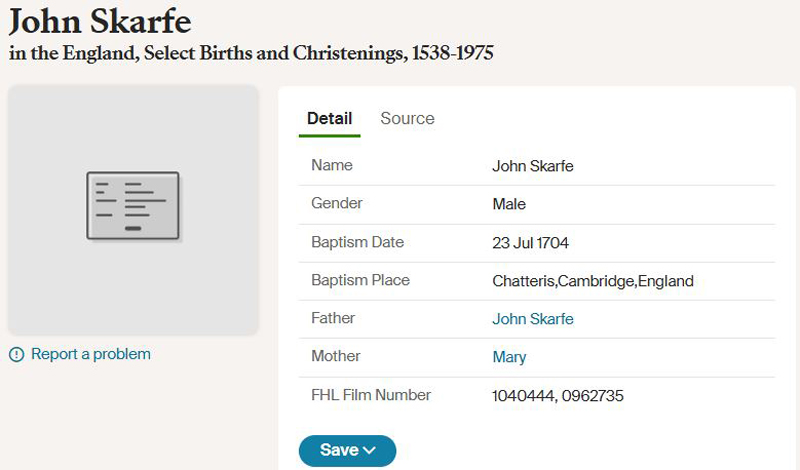Open the Report a problem link
800x470 pixels.
pyautogui.click(x=91, y=354)
